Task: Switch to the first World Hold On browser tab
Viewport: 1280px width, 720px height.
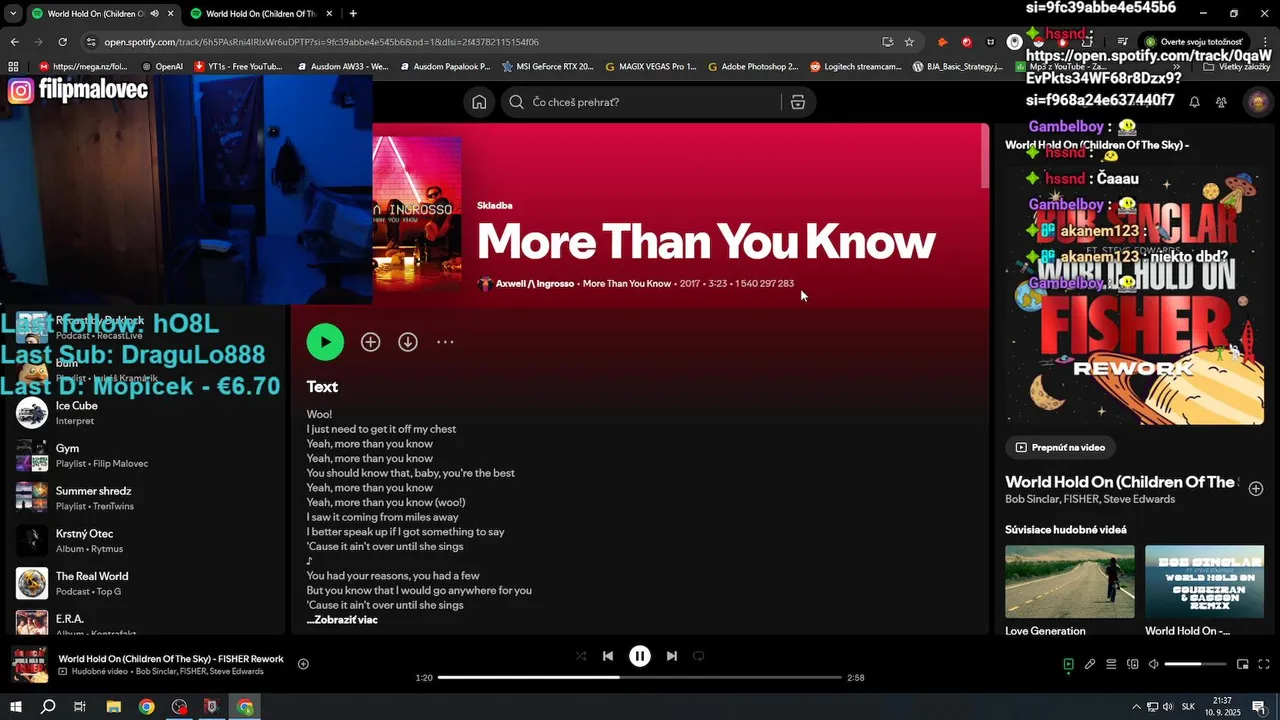Action: click(95, 14)
